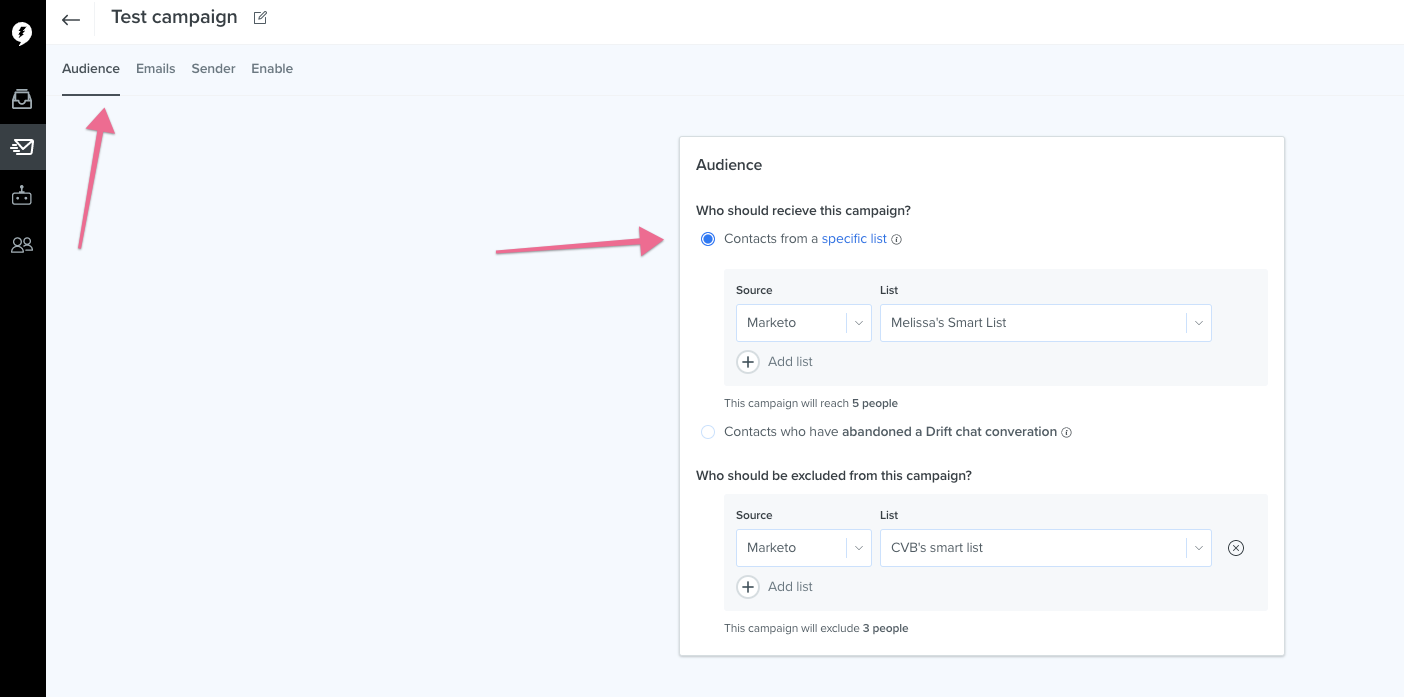Click the Test campaign title
The height and width of the screenshot is (697, 1404).
pyautogui.click(x=175, y=17)
